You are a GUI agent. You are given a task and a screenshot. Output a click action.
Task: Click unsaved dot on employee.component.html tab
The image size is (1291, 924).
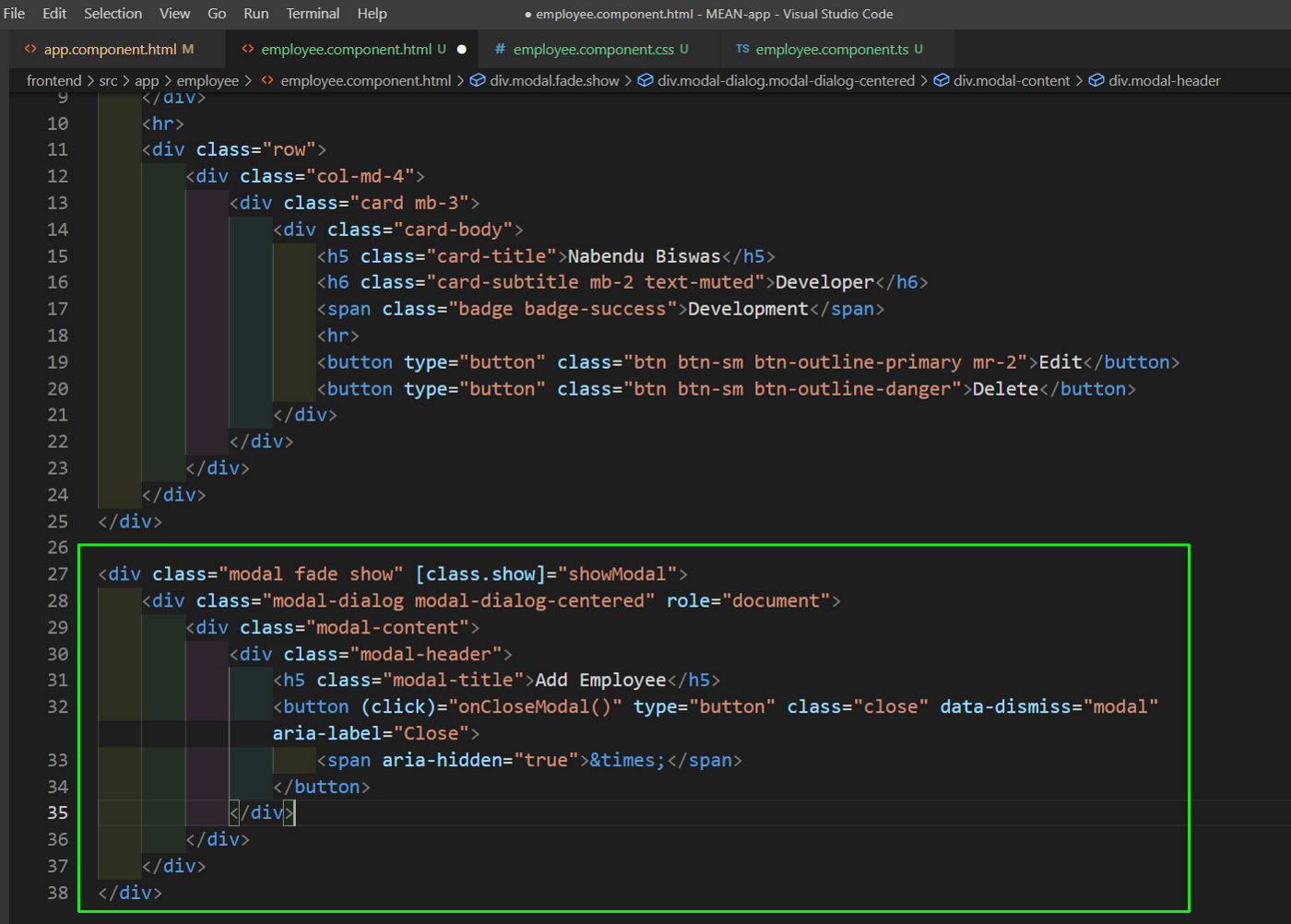coord(461,49)
